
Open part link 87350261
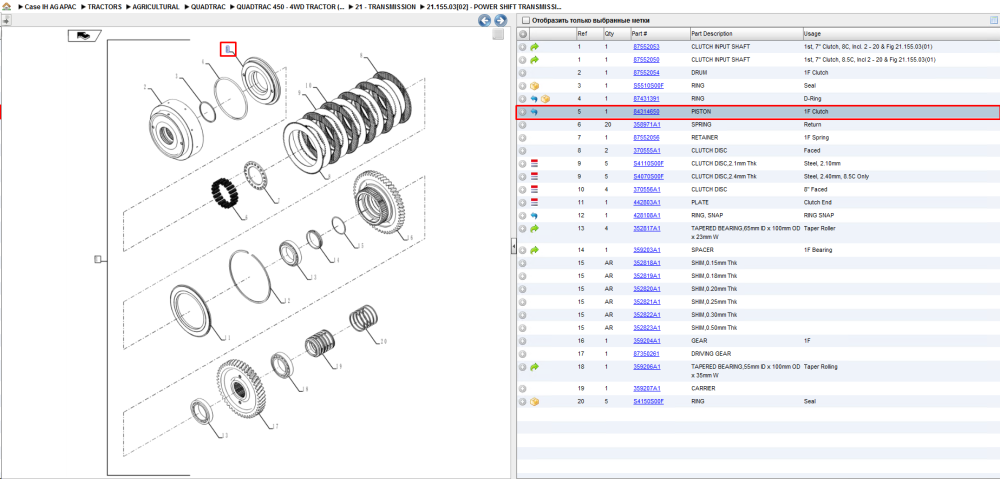point(646,354)
